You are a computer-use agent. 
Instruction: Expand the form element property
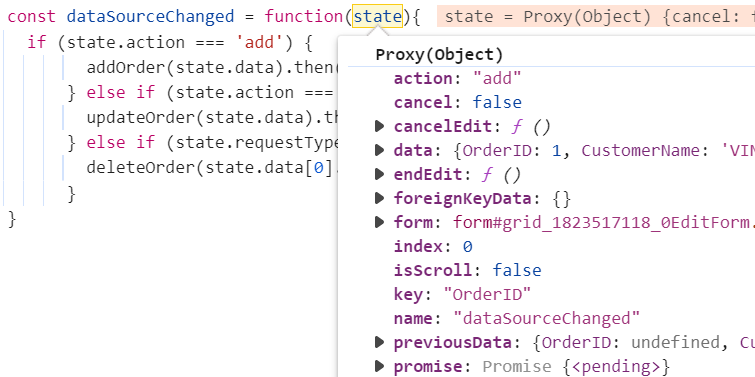[379, 222]
